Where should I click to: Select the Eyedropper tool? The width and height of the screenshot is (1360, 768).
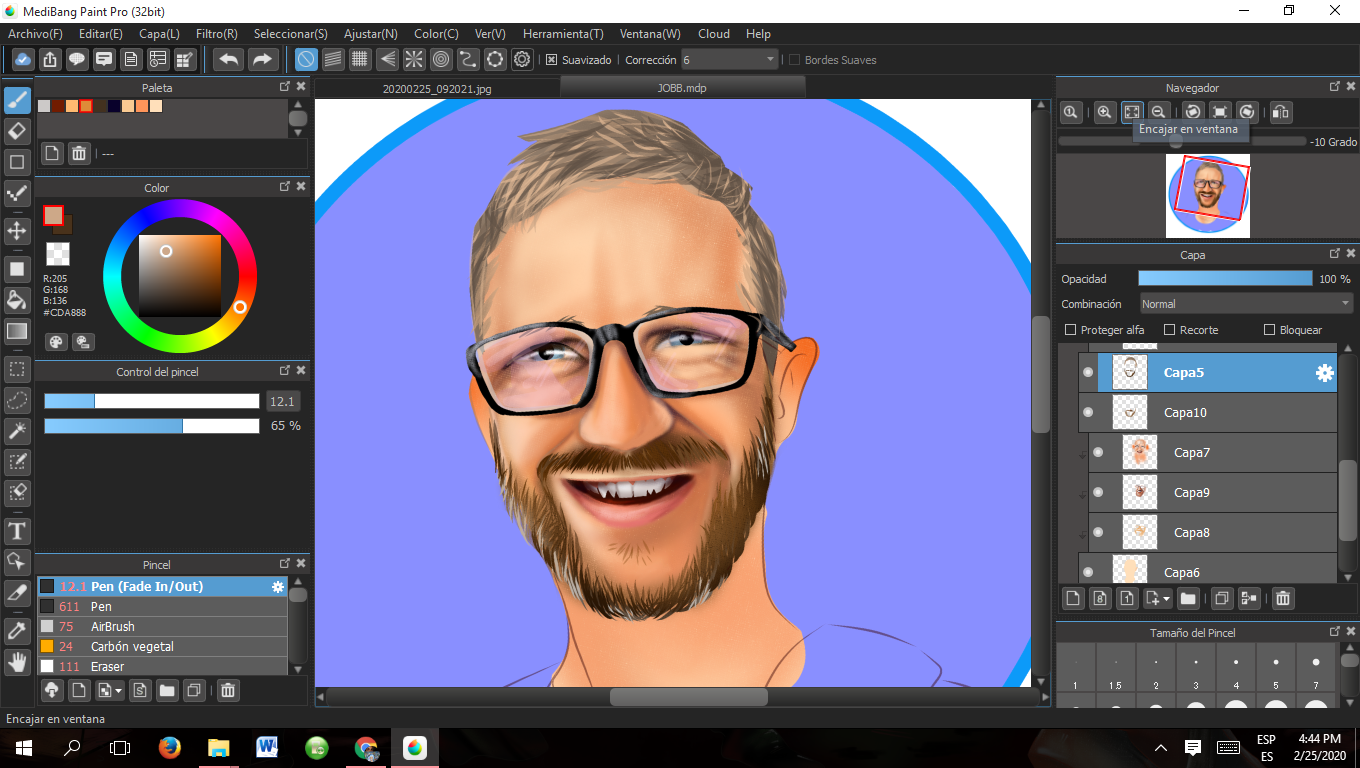pyautogui.click(x=17, y=630)
